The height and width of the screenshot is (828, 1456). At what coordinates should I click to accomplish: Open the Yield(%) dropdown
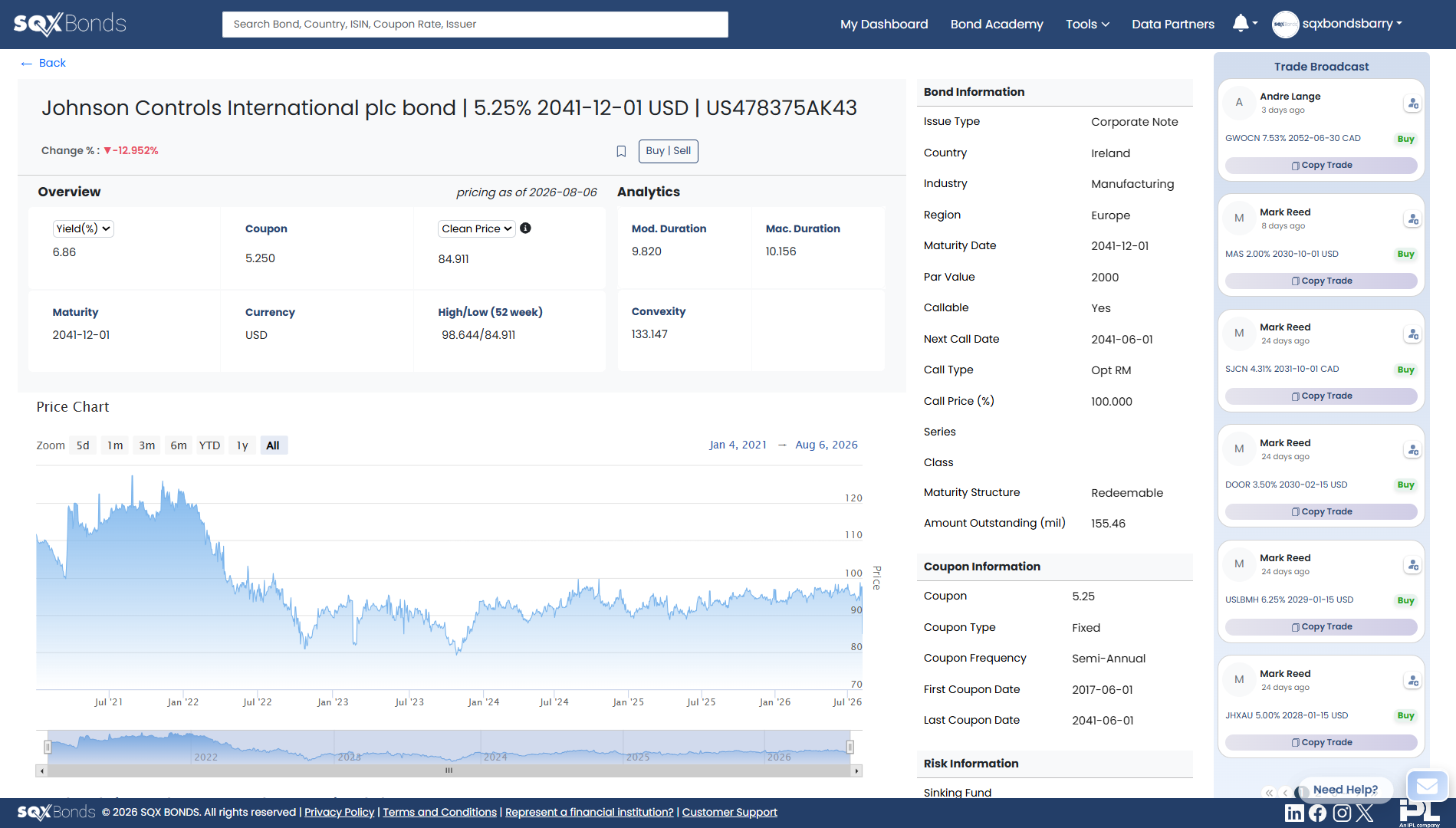point(83,228)
